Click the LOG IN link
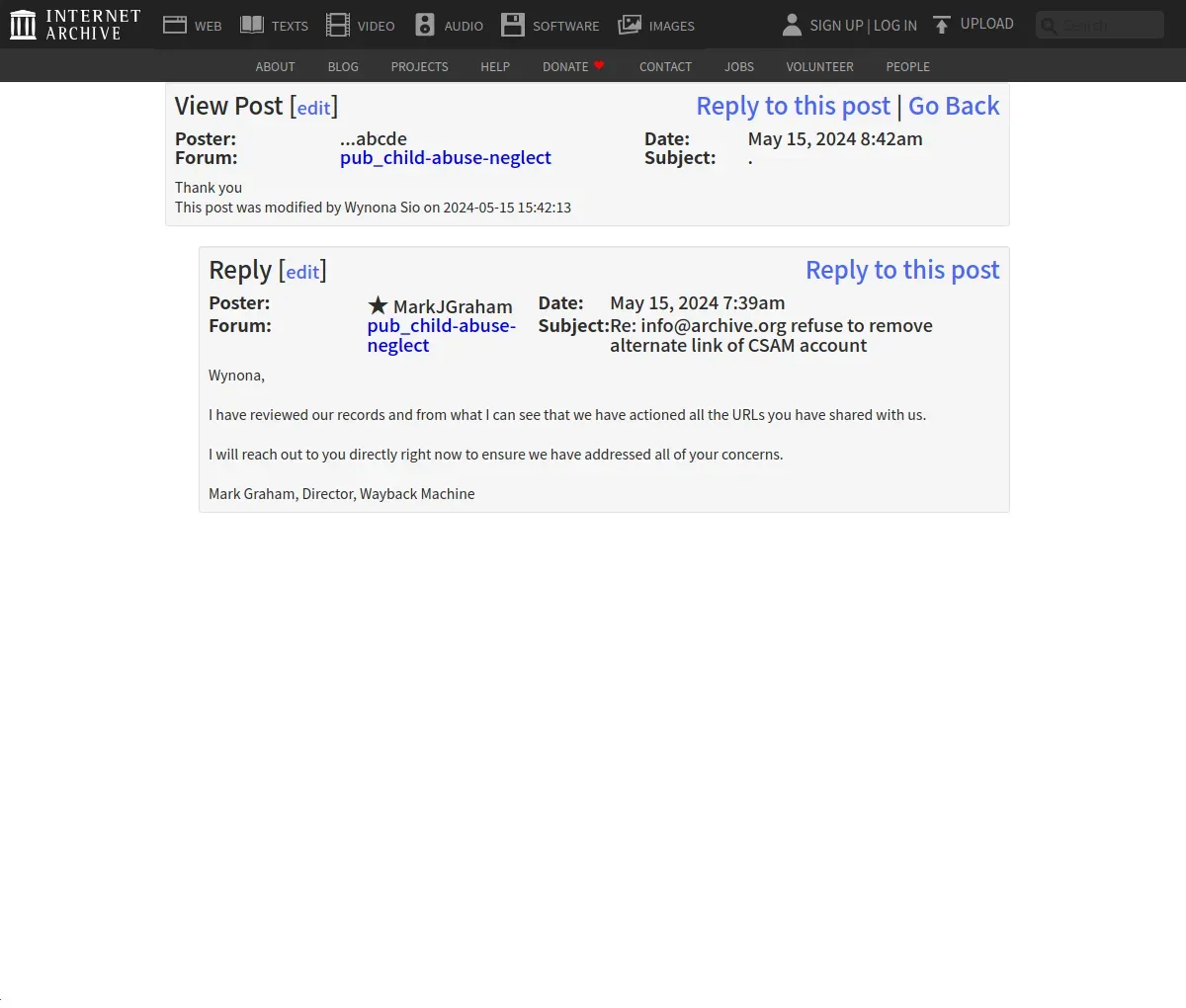This screenshot has width=1186, height=1008. click(895, 26)
